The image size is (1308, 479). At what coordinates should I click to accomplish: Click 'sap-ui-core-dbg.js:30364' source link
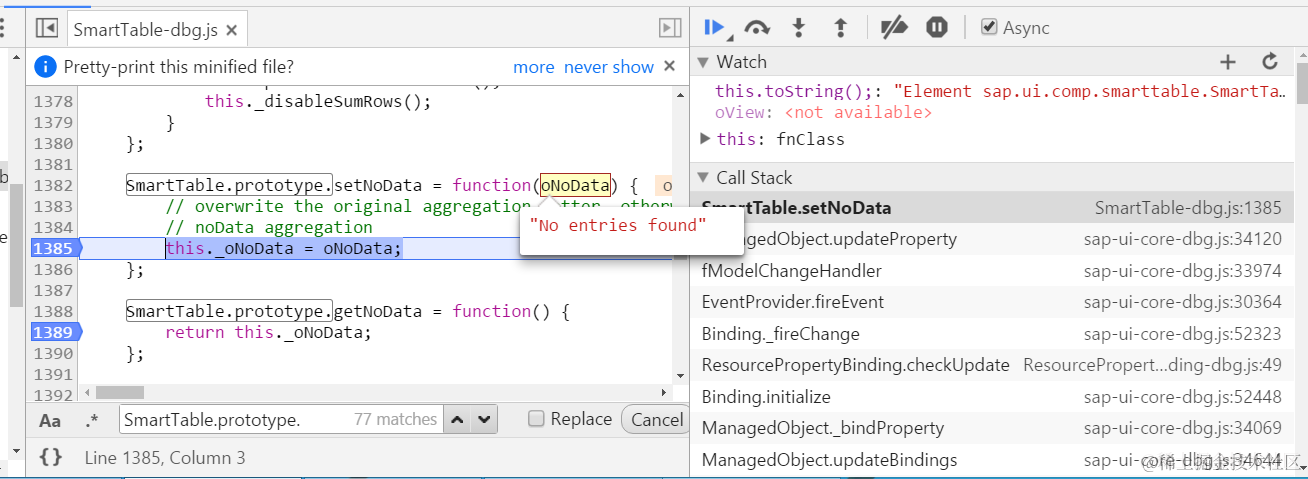coord(1182,302)
